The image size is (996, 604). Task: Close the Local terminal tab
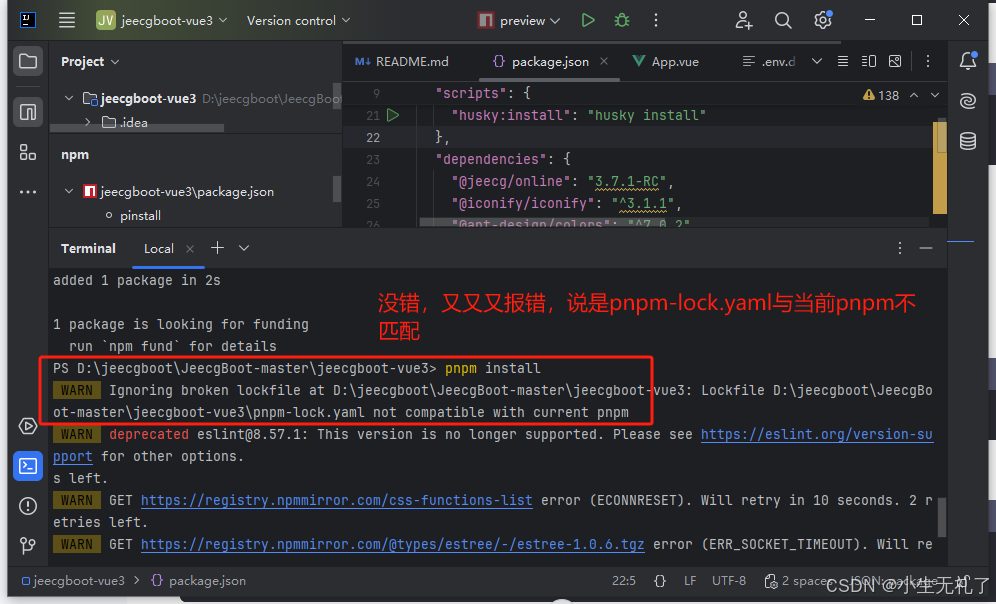[x=189, y=249]
